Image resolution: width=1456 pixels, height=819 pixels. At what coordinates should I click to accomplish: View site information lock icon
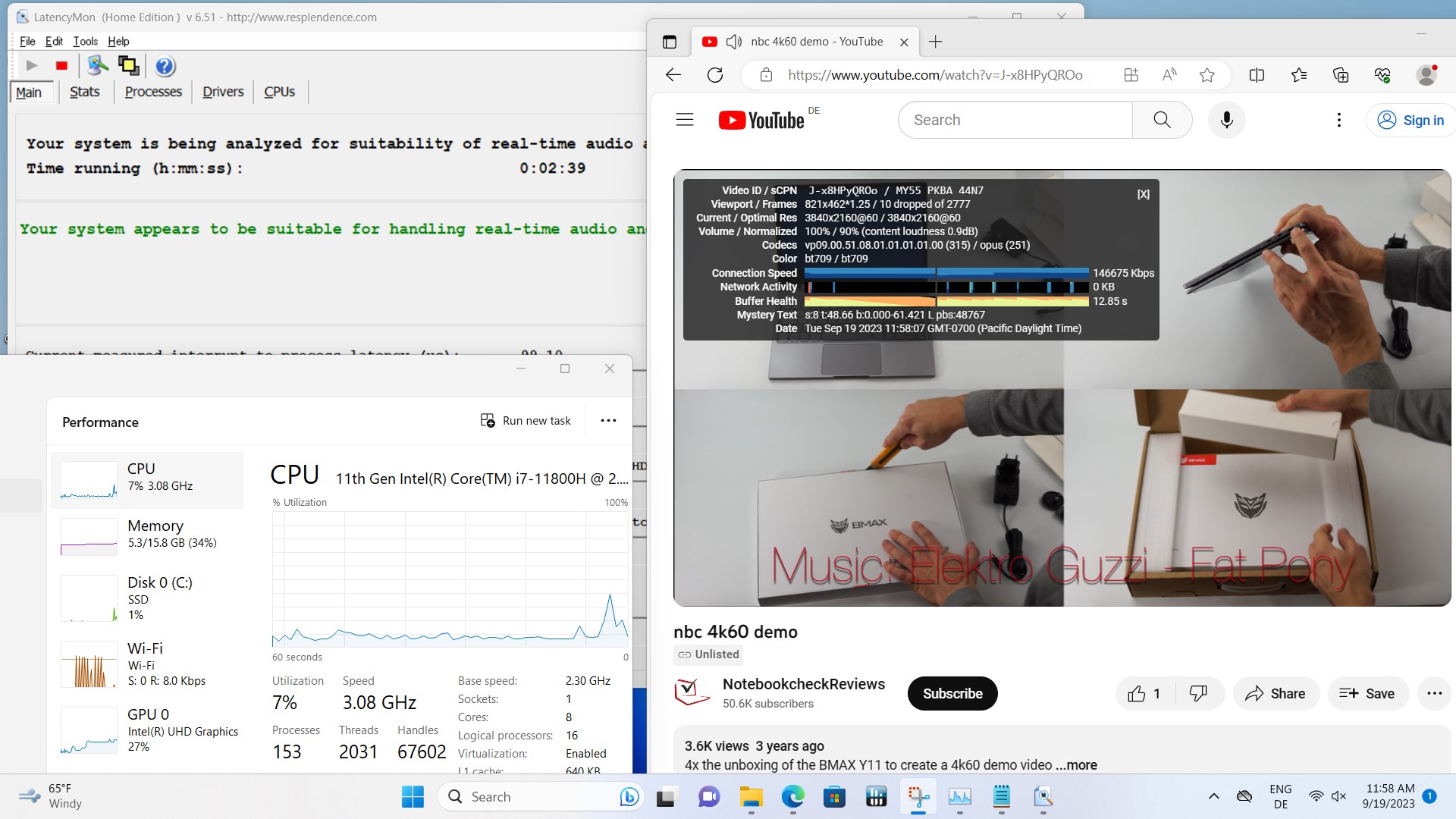click(766, 75)
